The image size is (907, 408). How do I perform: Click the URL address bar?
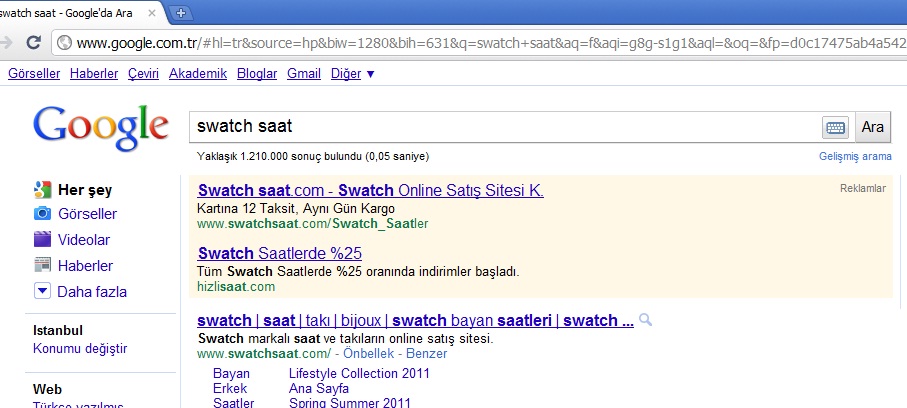pos(480,43)
